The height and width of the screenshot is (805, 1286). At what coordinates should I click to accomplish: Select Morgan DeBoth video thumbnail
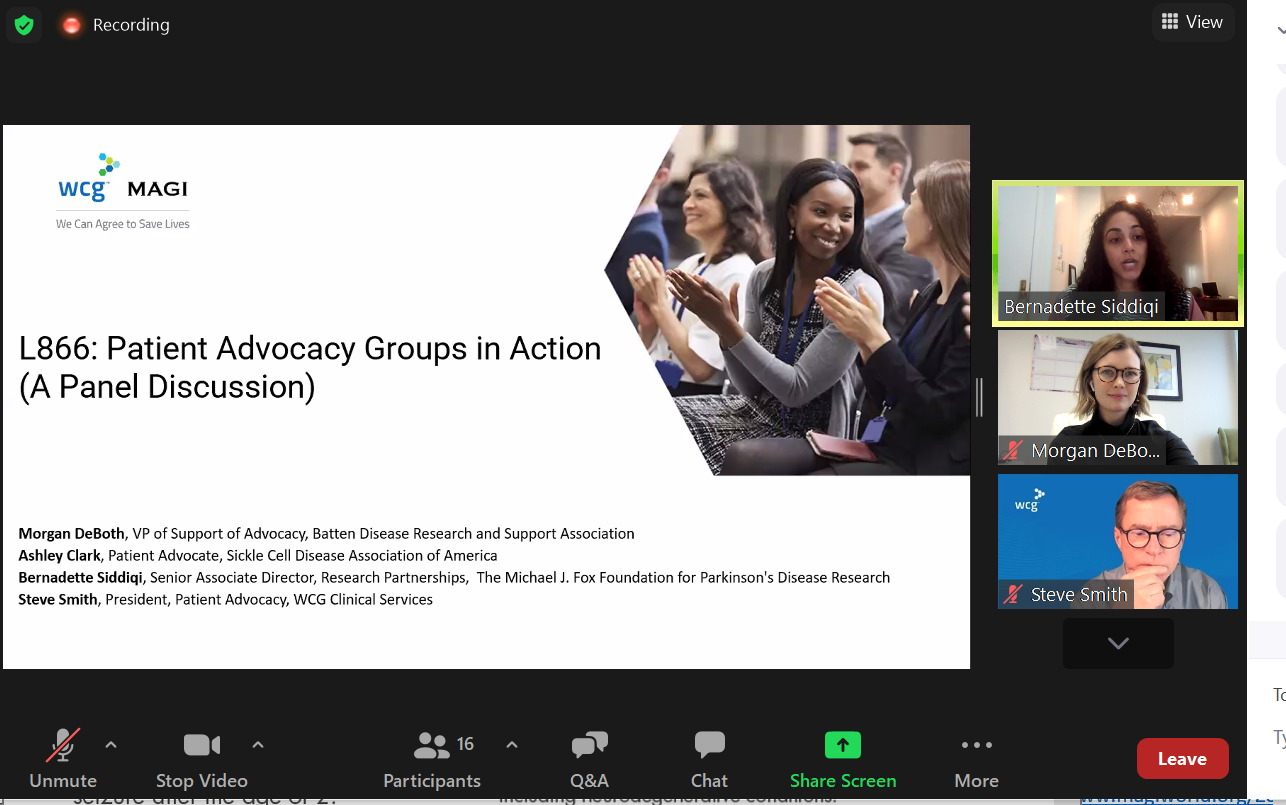(x=1118, y=398)
